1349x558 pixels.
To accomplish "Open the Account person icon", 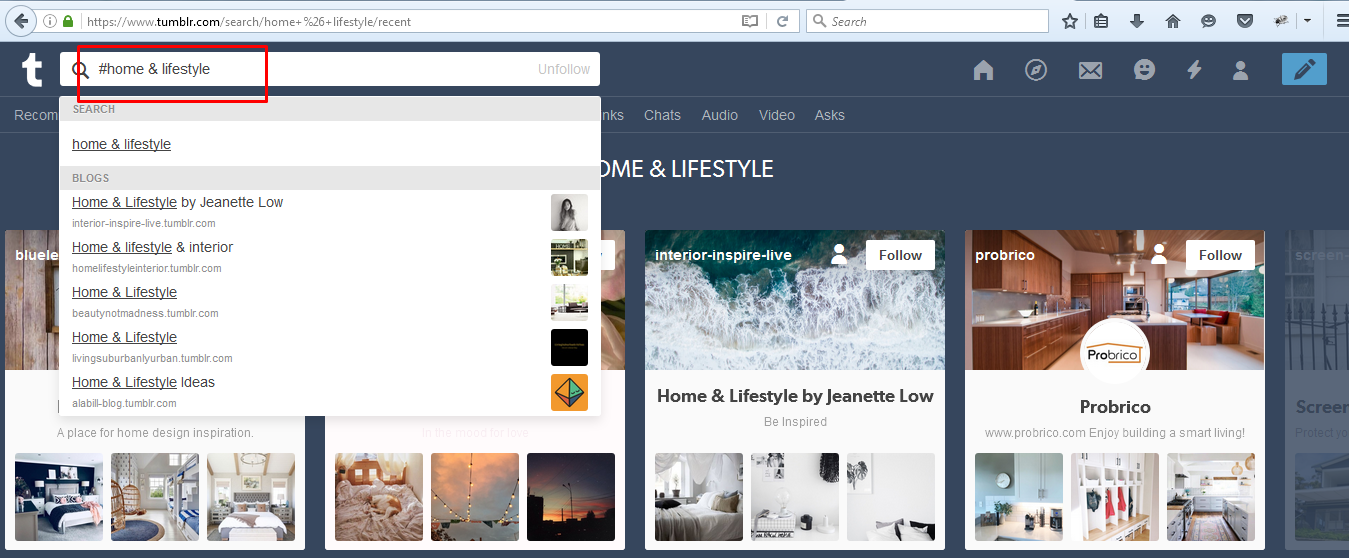I will (1241, 70).
